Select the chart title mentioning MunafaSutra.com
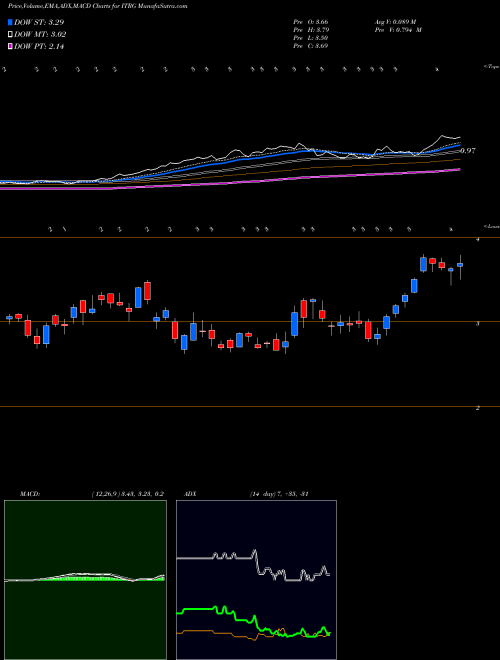This screenshot has height=660, width=500. [97, 6]
